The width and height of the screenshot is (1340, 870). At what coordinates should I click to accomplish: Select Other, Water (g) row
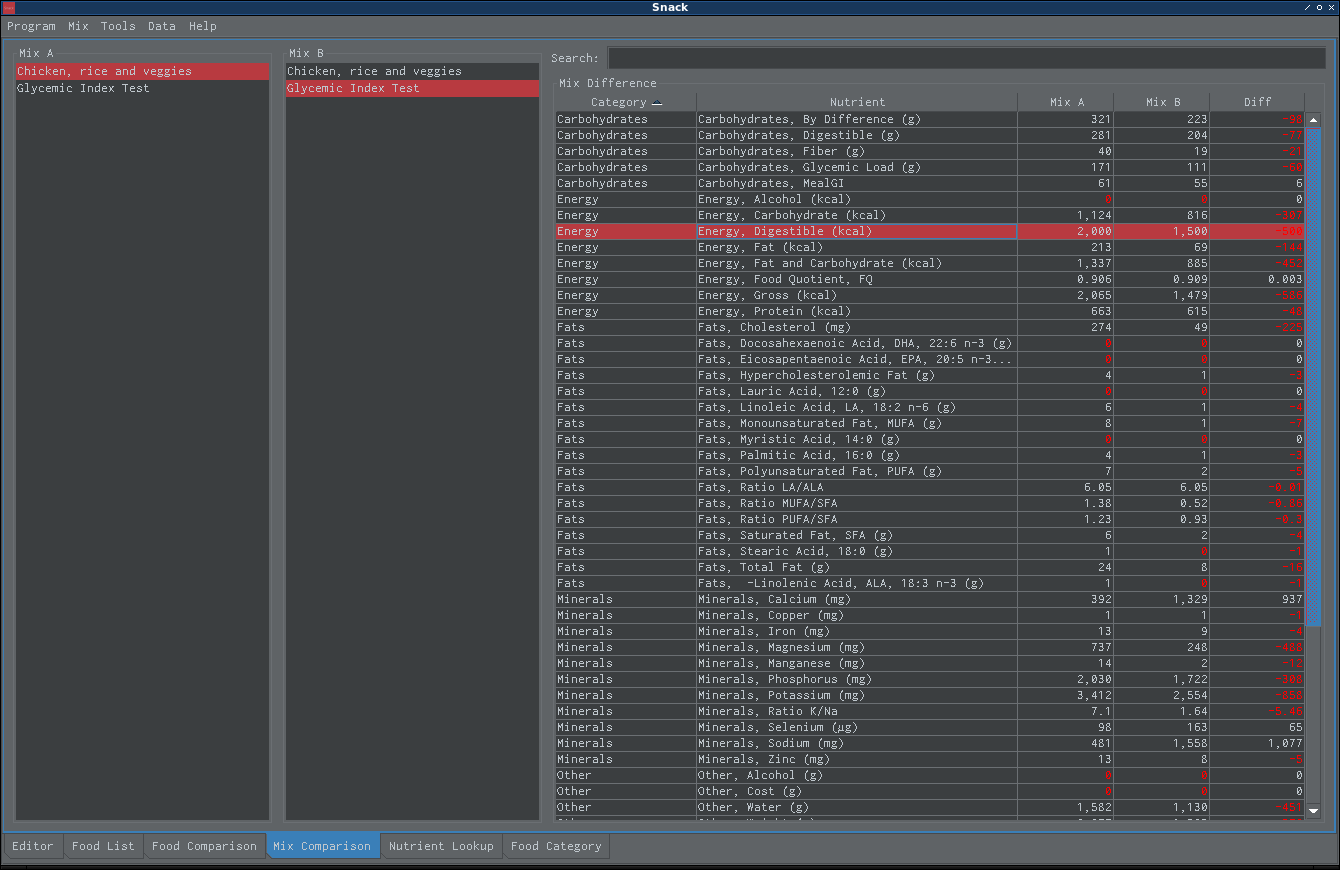[x=929, y=807]
